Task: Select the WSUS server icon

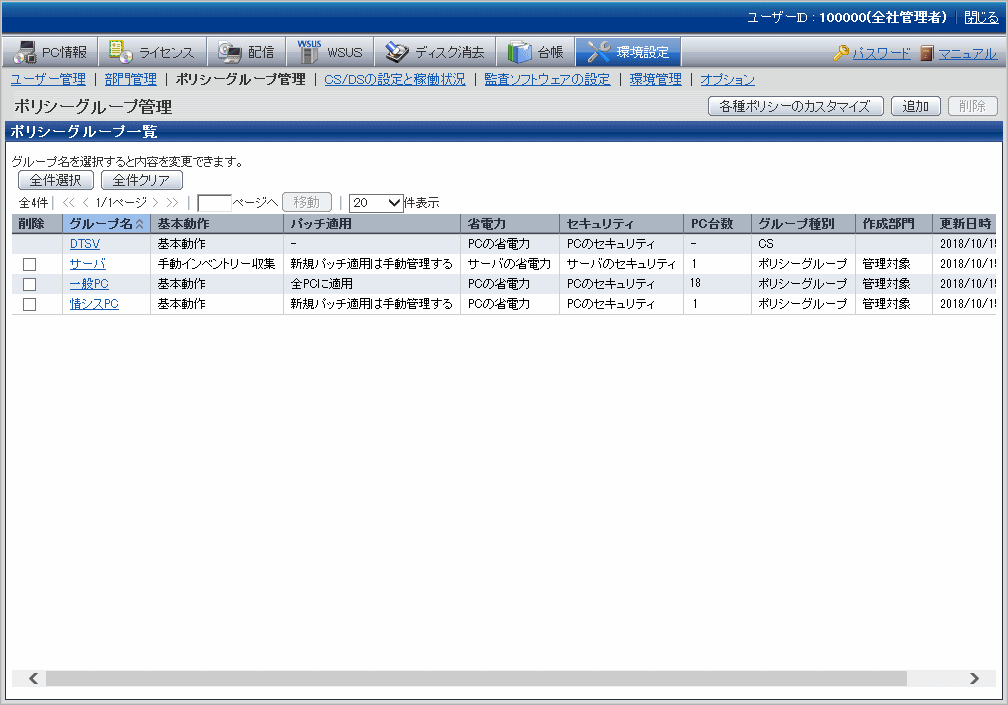Action: coord(309,52)
